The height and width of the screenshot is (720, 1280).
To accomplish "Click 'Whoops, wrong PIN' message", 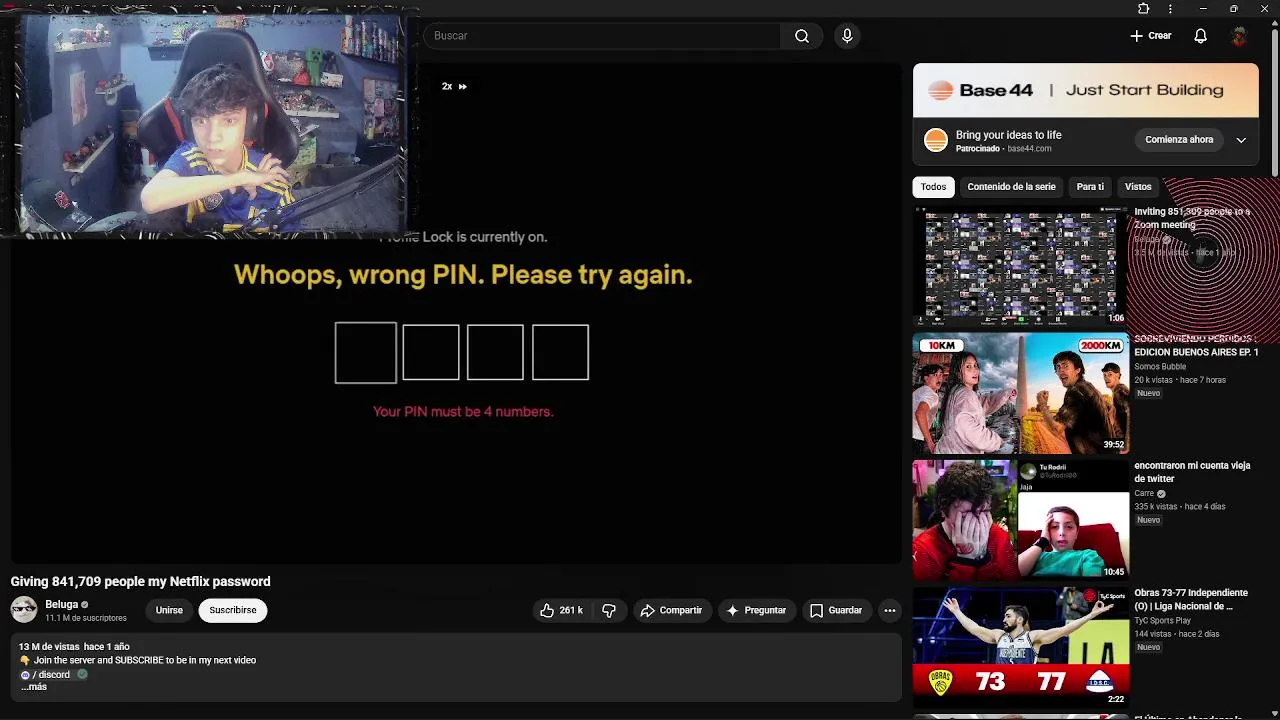I will point(463,275).
